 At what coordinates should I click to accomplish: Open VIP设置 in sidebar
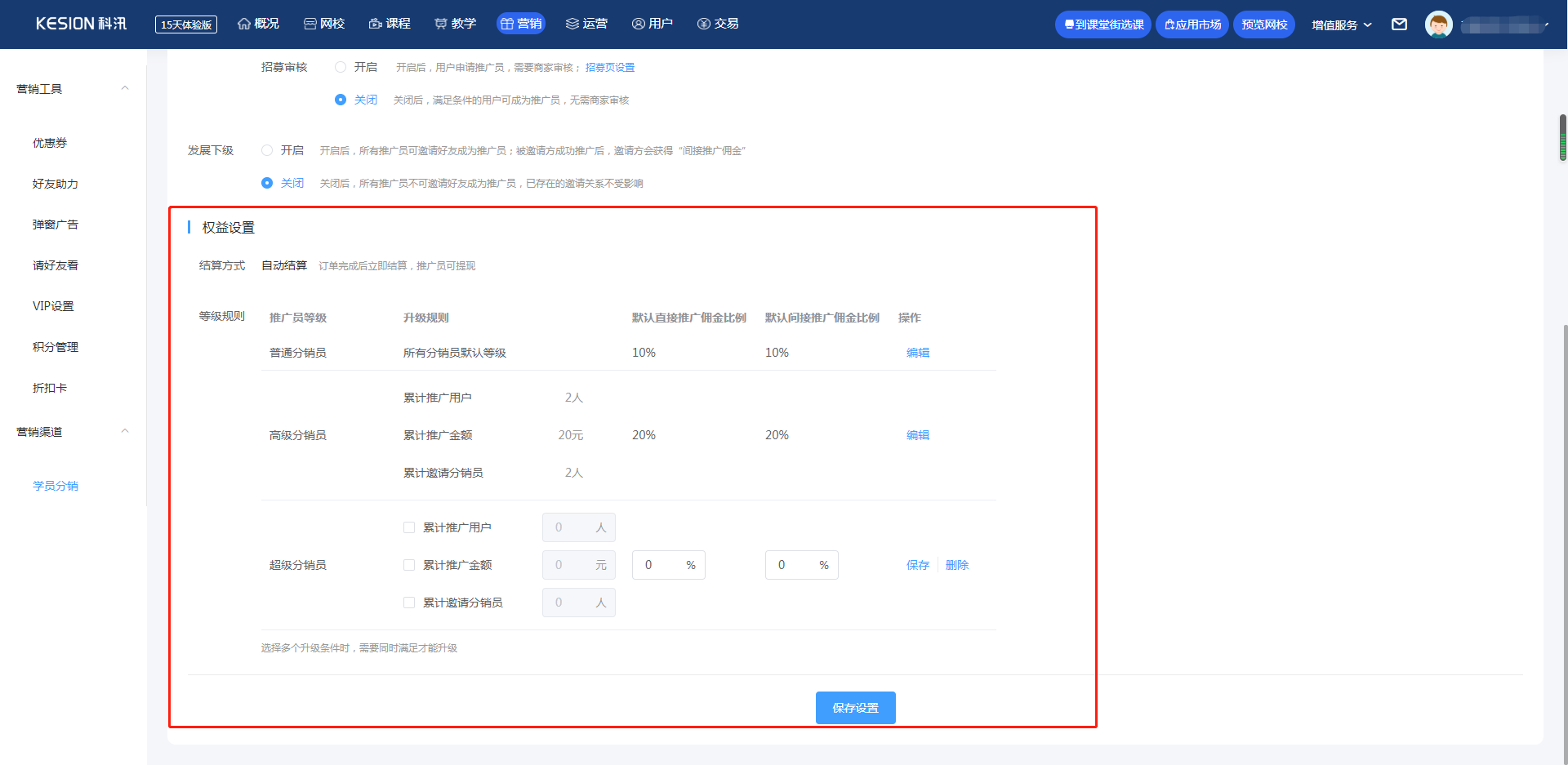[x=53, y=306]
